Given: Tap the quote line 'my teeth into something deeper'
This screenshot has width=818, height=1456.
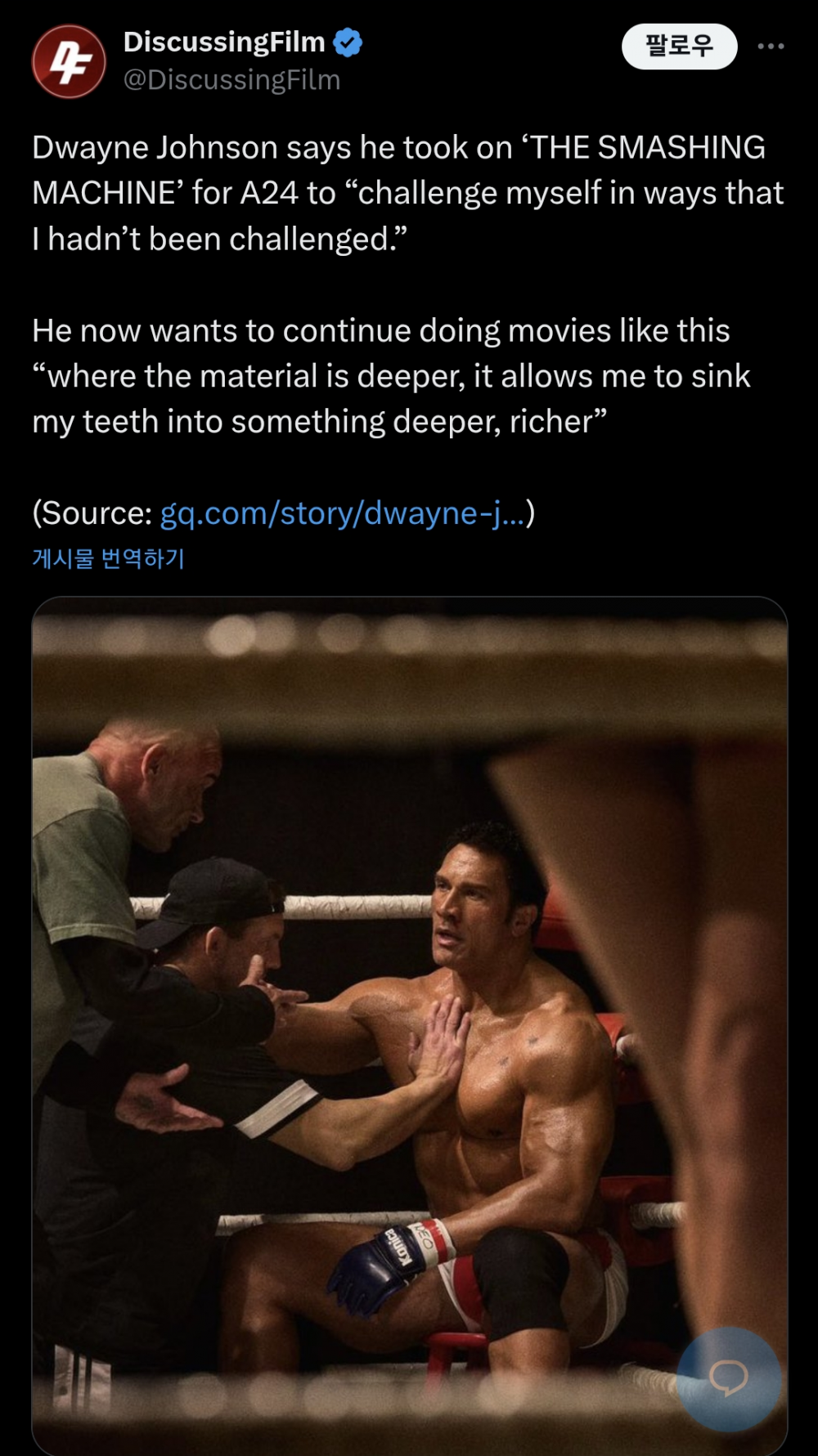Looking at the screenshot, I should click(x=319, y=422).
